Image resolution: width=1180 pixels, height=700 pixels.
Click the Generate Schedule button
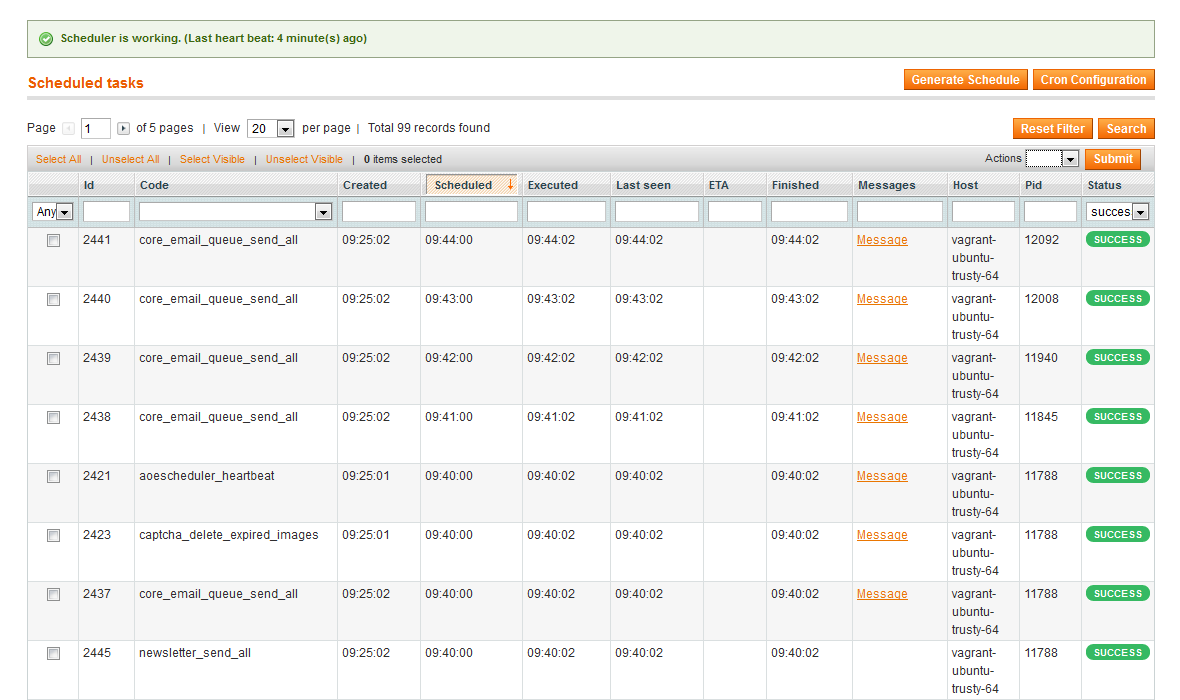965,80
